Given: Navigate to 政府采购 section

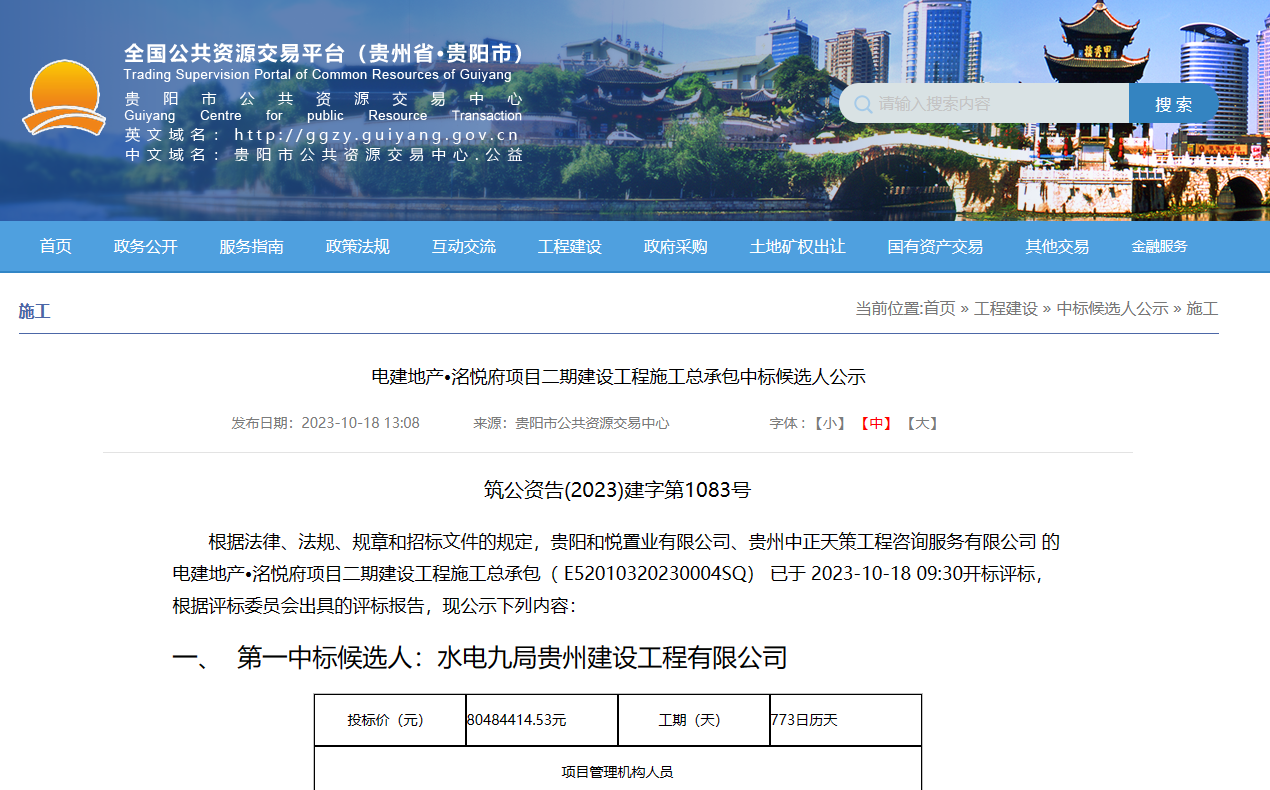Looking at the screenshot, I should pos(675,247).
